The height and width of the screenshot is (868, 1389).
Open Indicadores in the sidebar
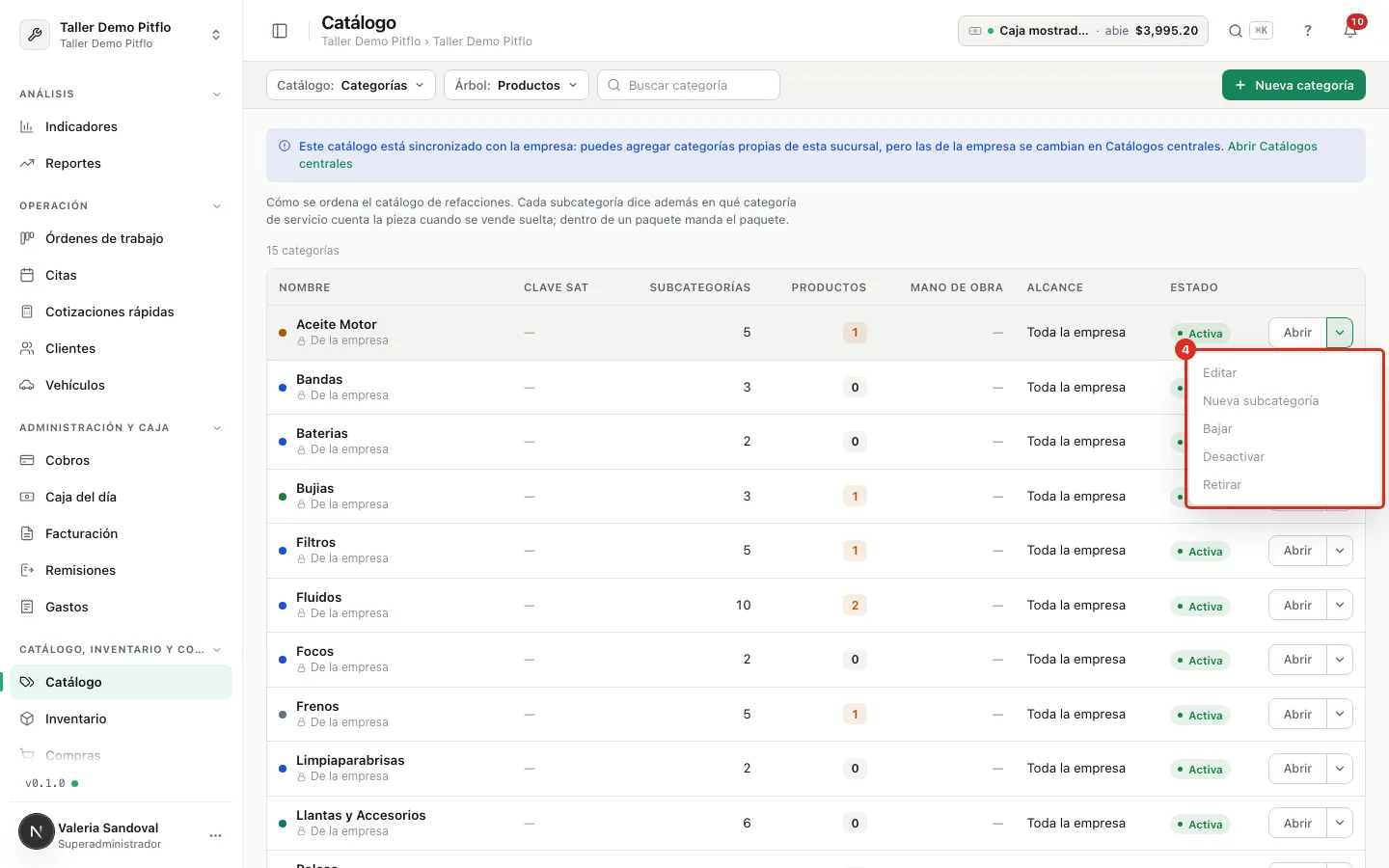(121, 126)
